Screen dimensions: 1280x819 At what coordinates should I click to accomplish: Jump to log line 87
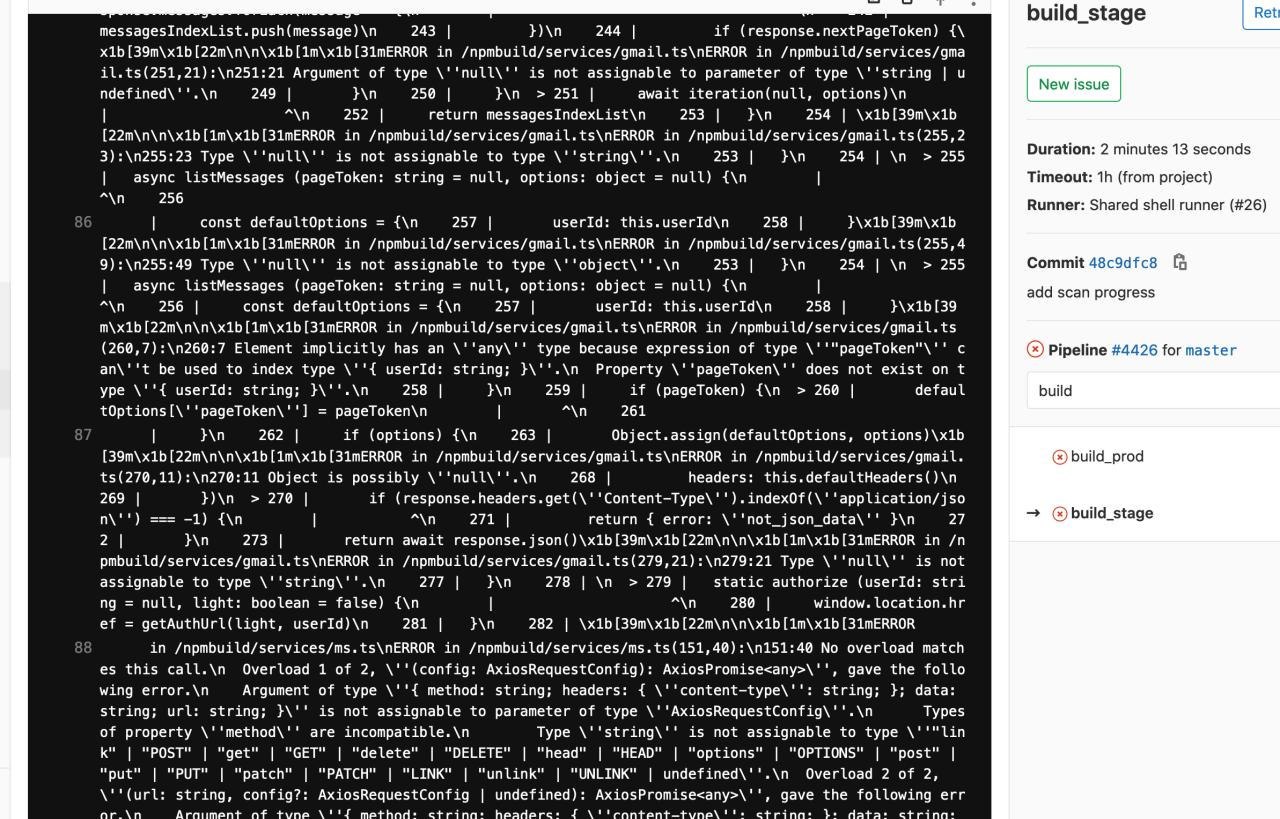tap(83, 435)
